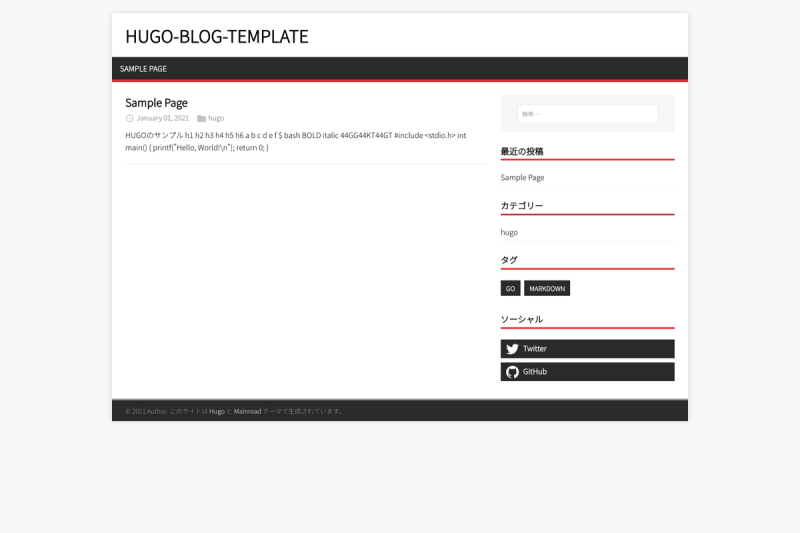Screen dimensions: 800x533
Task: Click the clock icon beside January 01, 2021
Action: pos(130,118)
